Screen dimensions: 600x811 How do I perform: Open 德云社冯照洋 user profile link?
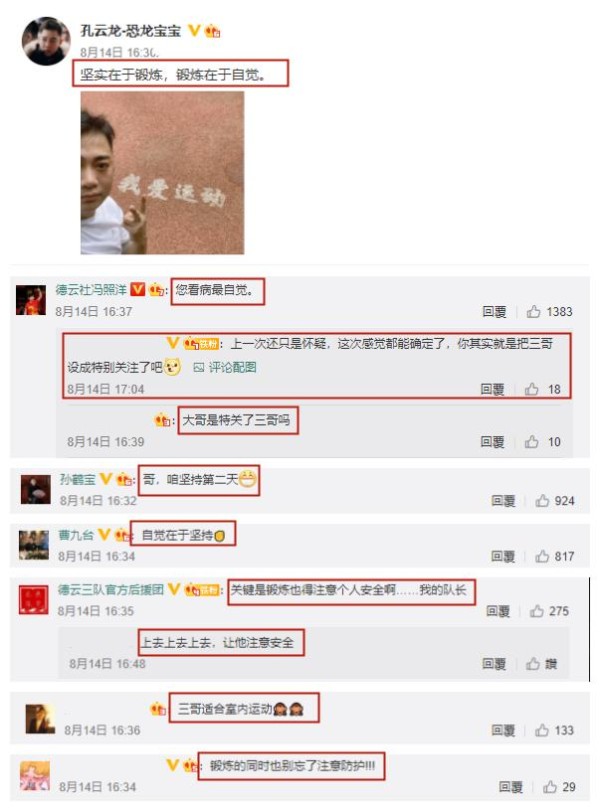[x=91, y=290]
